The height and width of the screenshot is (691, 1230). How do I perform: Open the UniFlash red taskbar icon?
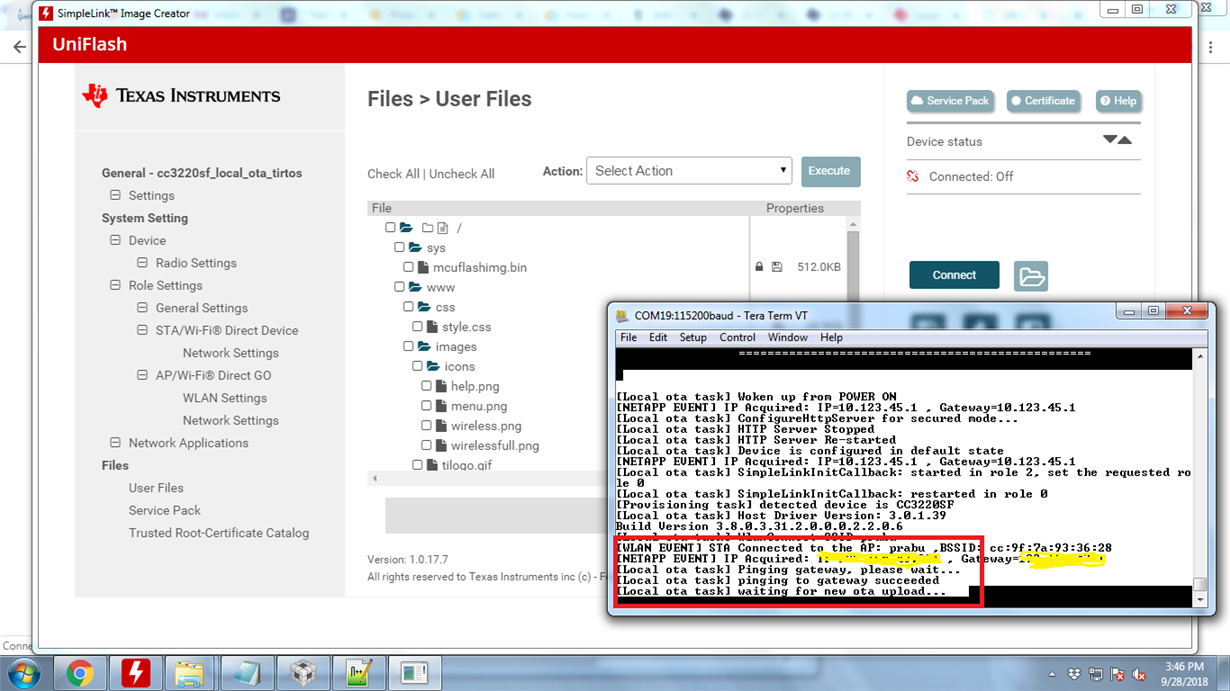coord(135,673)
